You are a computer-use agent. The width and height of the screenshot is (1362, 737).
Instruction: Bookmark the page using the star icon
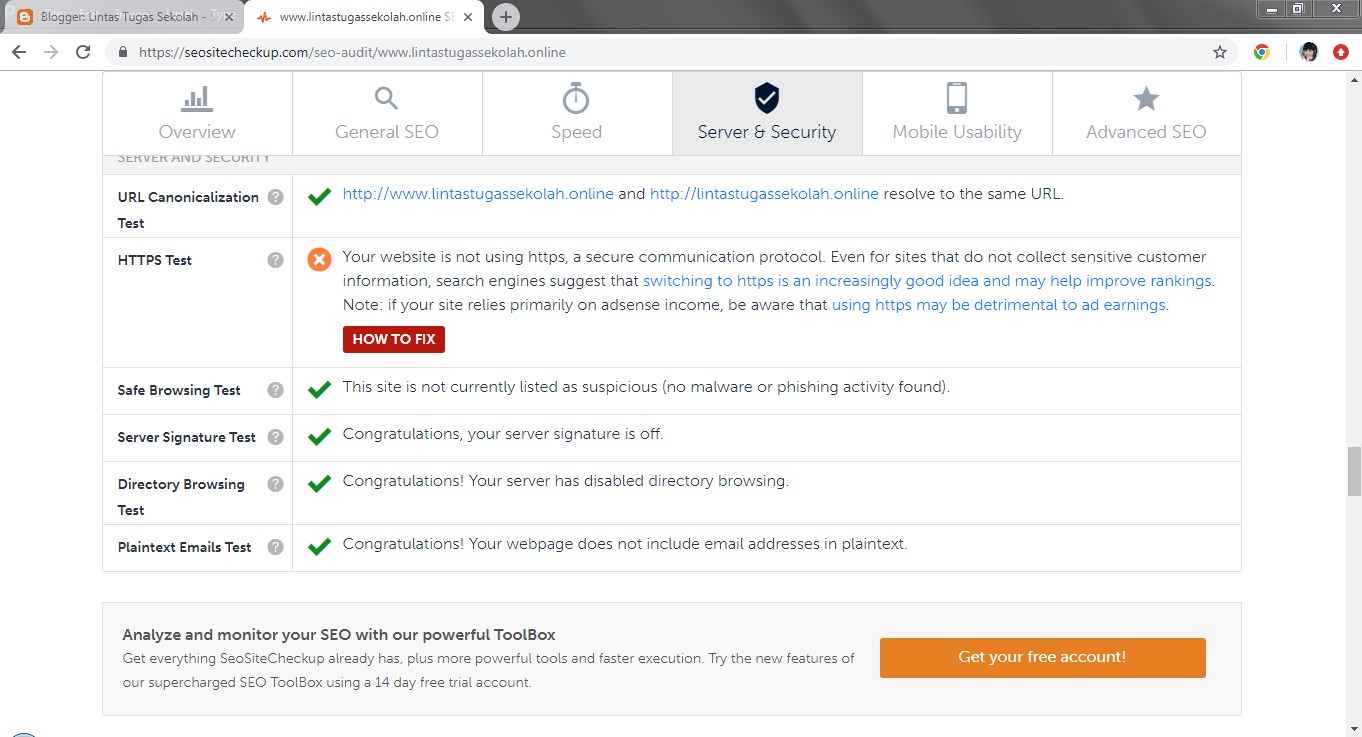point(1220,52)
